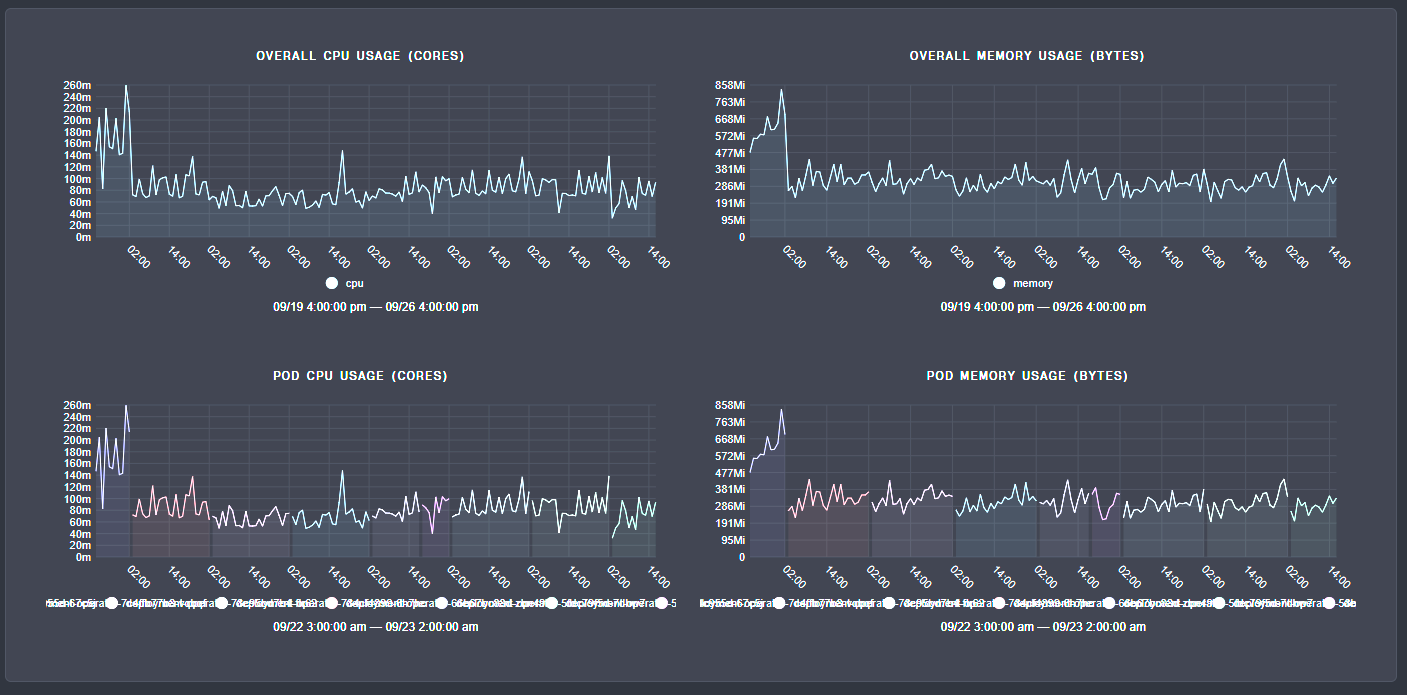Image resolution: width=1407 pixels, height=695 pixels.
Task: Click the highest peak in Pod Memory chart
Action: click(x=781, y=410)
